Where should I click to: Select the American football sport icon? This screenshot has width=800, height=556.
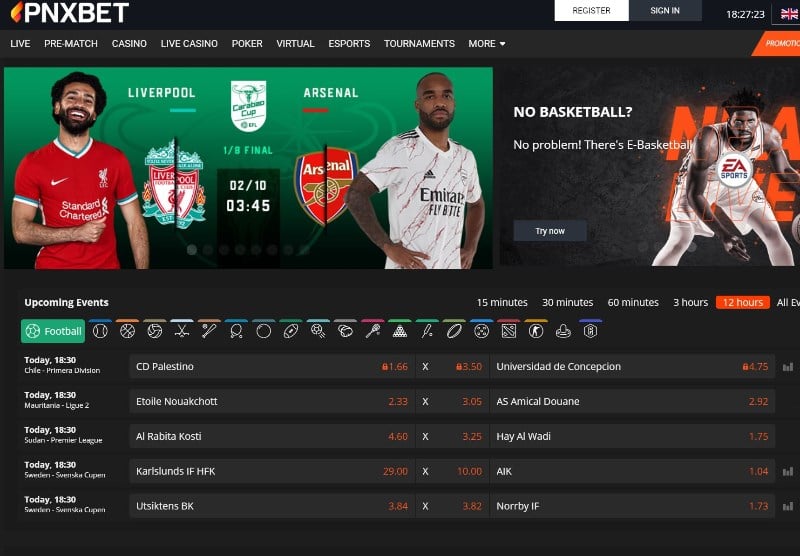point(291,332)
